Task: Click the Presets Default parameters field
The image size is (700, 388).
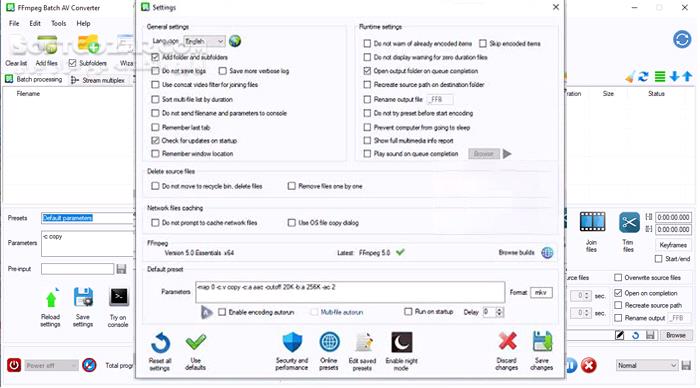Action: click(x=87, y=218)
